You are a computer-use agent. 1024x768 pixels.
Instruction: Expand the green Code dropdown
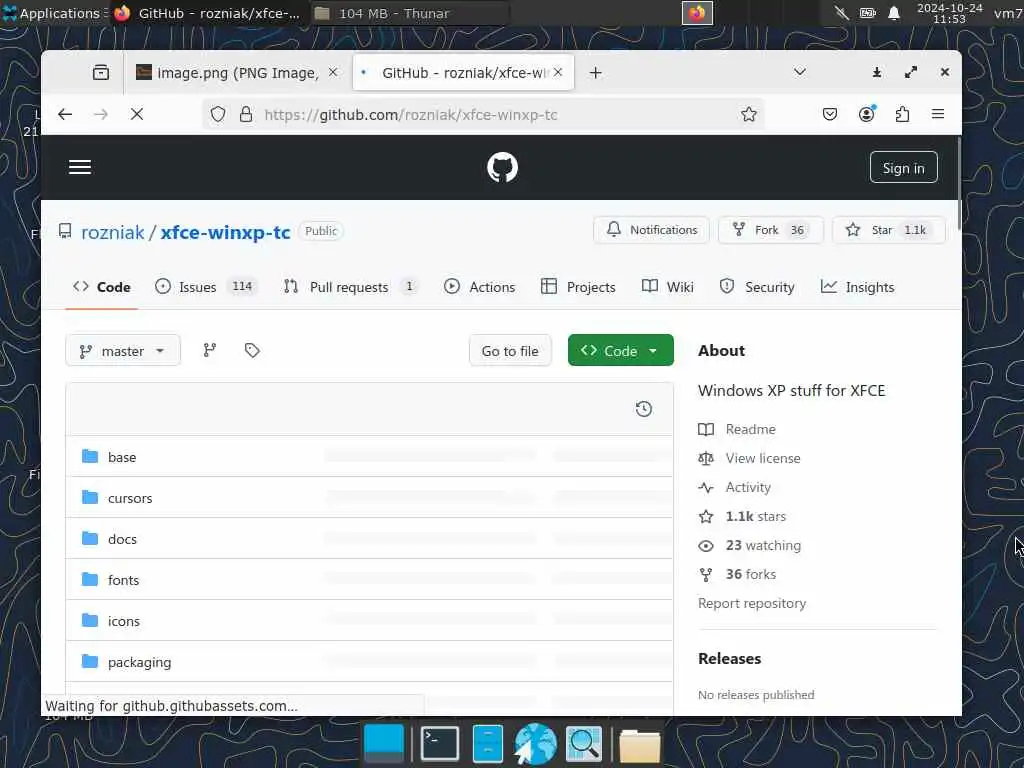[x=620, y=351]
